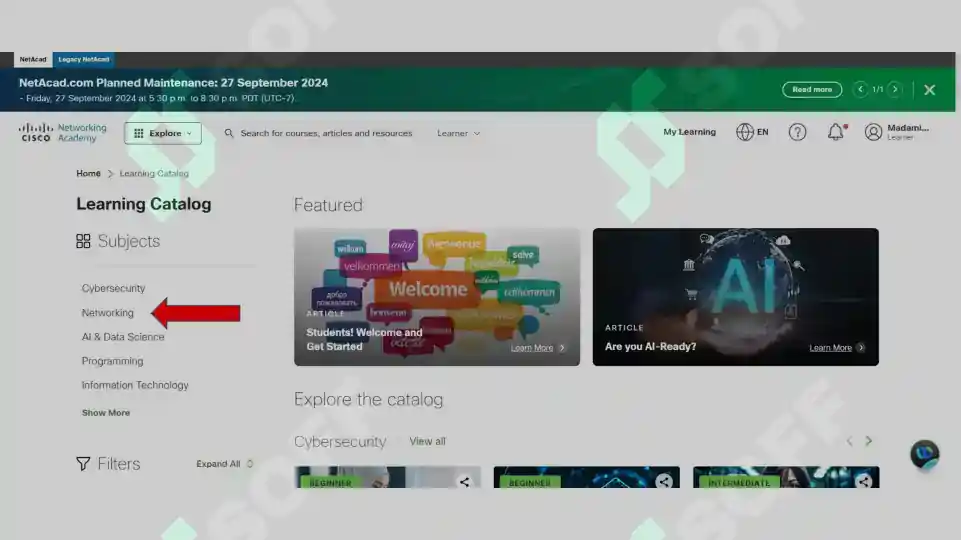Select the AI & Data Science subject
Viewport: 961px width, 540px height.
pos(123,337)
